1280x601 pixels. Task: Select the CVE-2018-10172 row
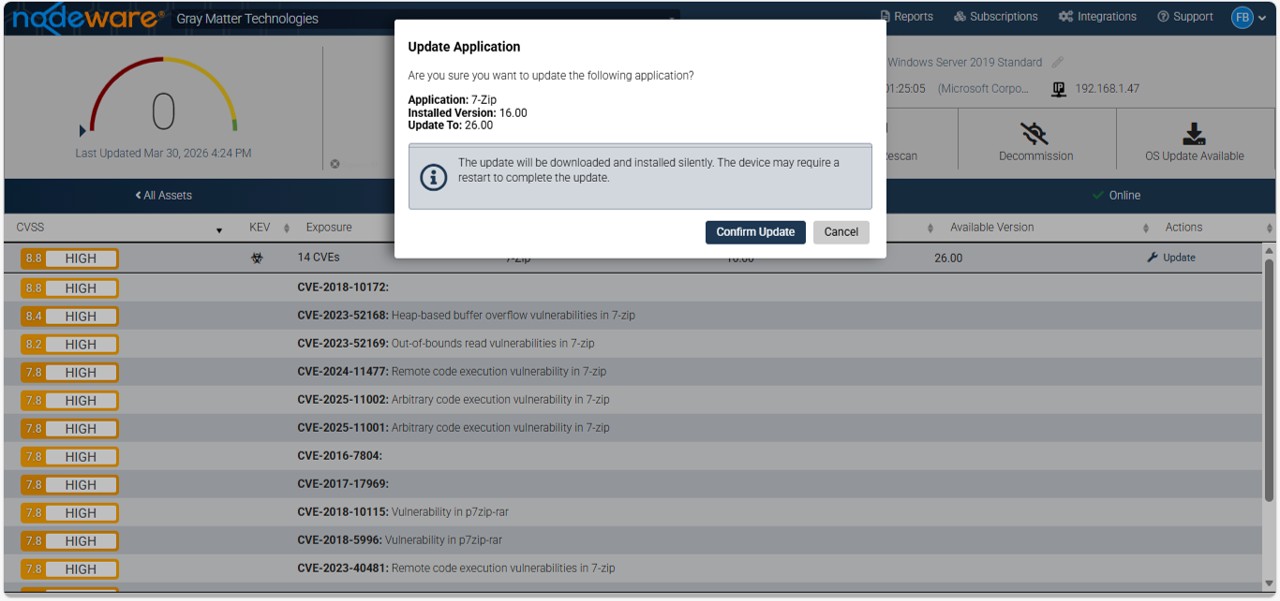[x=632, y=287]
